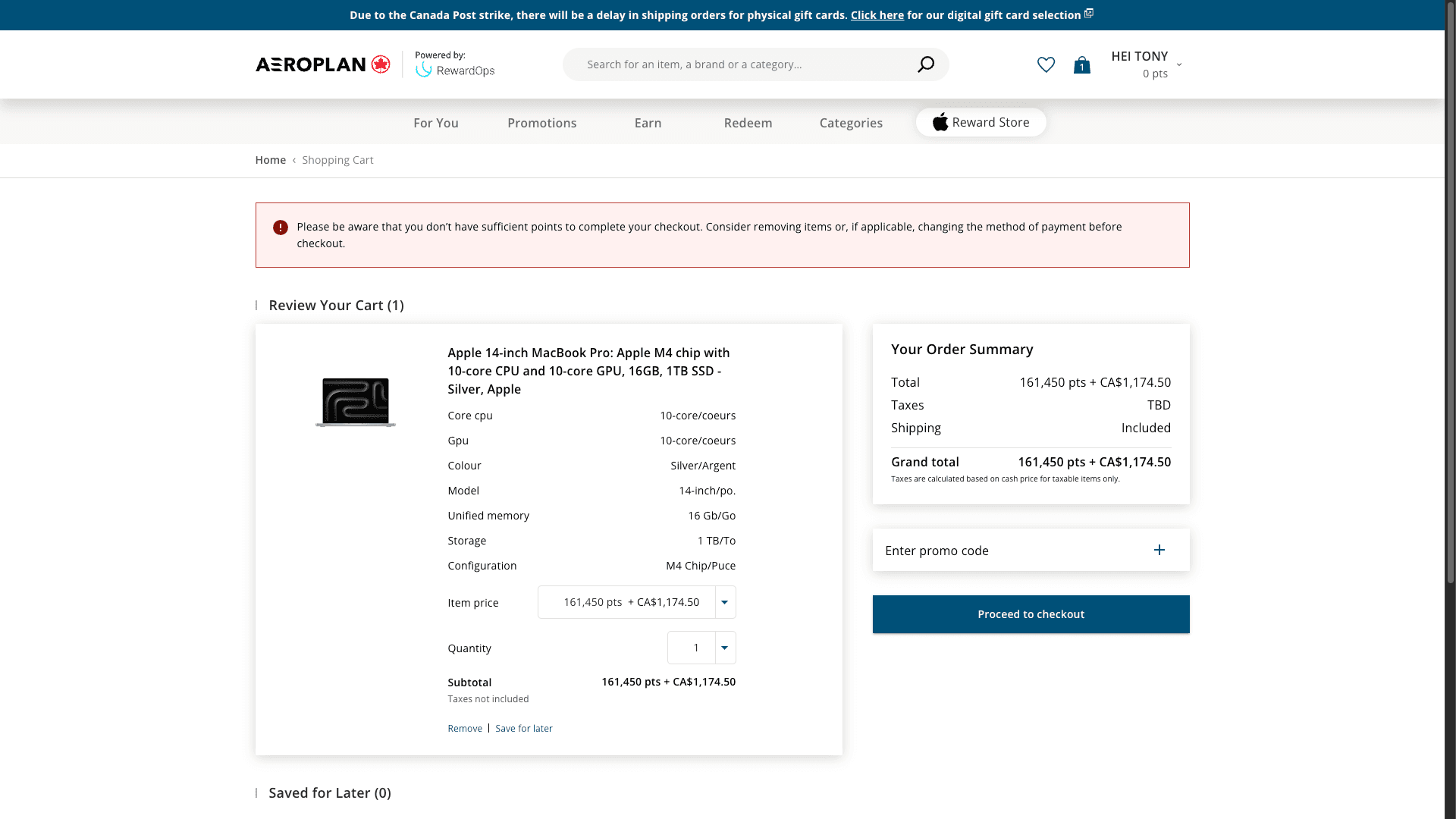Click Save for later link
The image size is (1456, 819).
(x=524, y=728)
